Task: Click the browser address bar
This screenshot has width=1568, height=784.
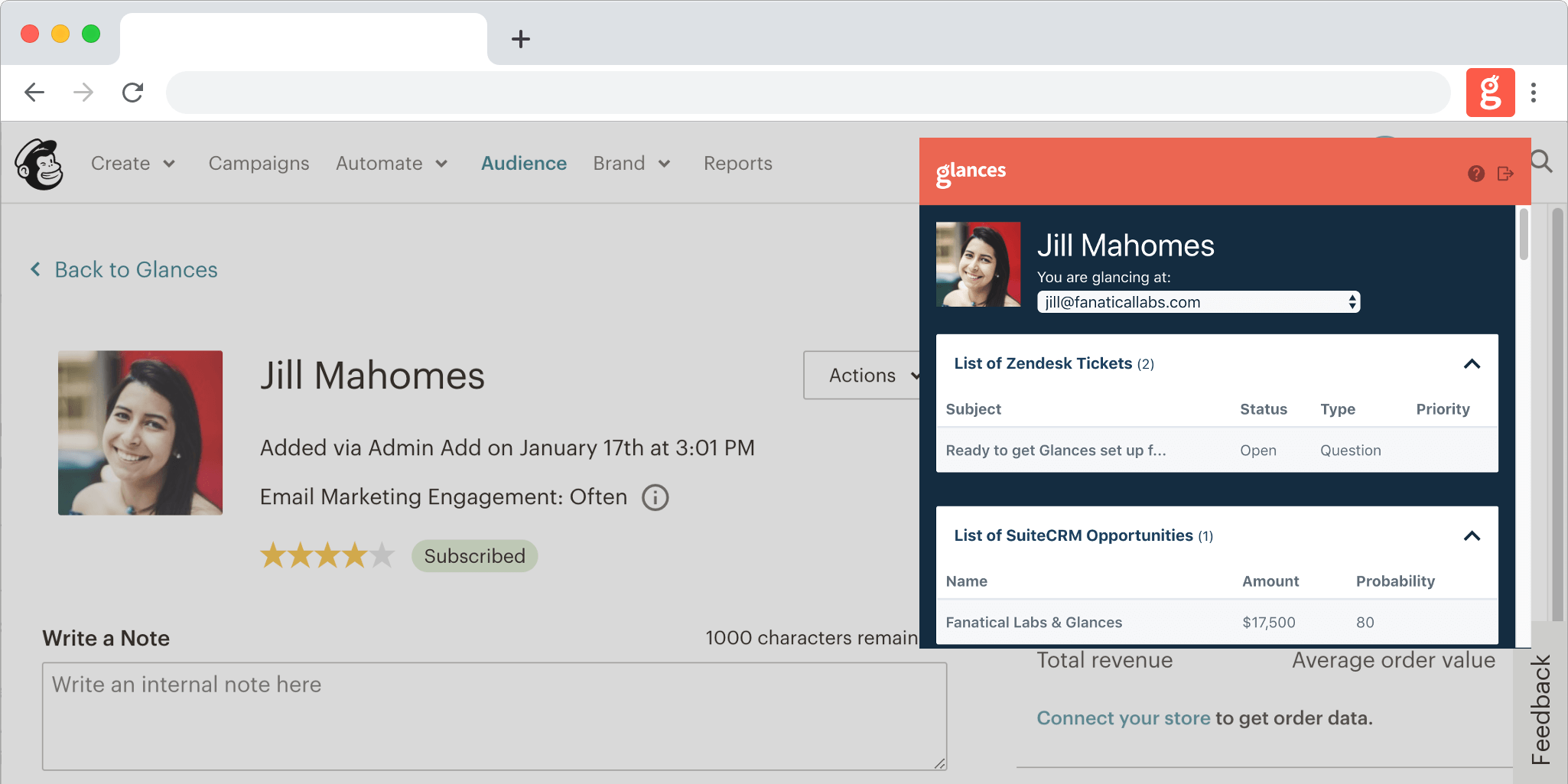Action: coord(808,93)
